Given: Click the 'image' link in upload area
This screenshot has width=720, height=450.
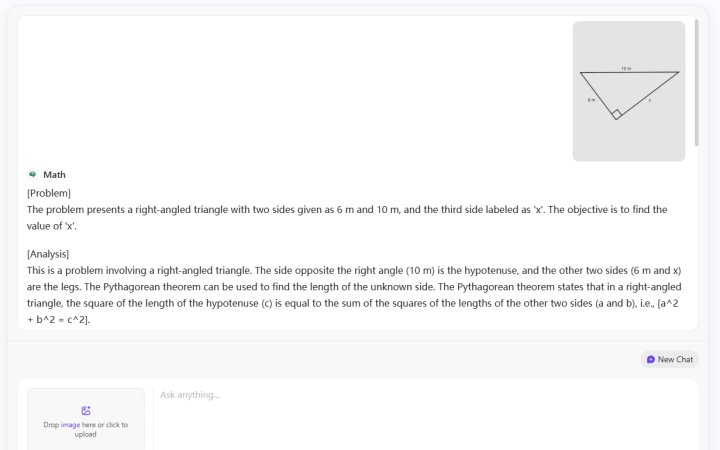Looking at the screenshot, I should (x=70, y=425).
